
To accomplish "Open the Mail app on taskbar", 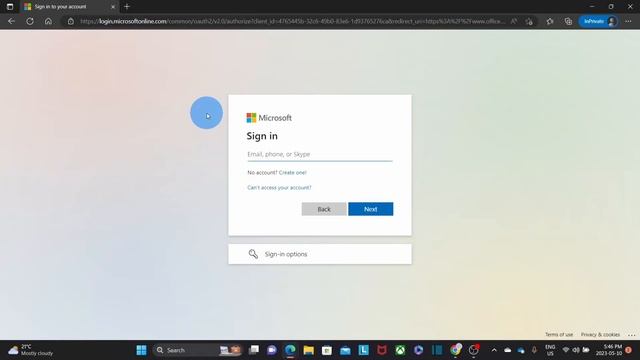I will tap(345, 350).
